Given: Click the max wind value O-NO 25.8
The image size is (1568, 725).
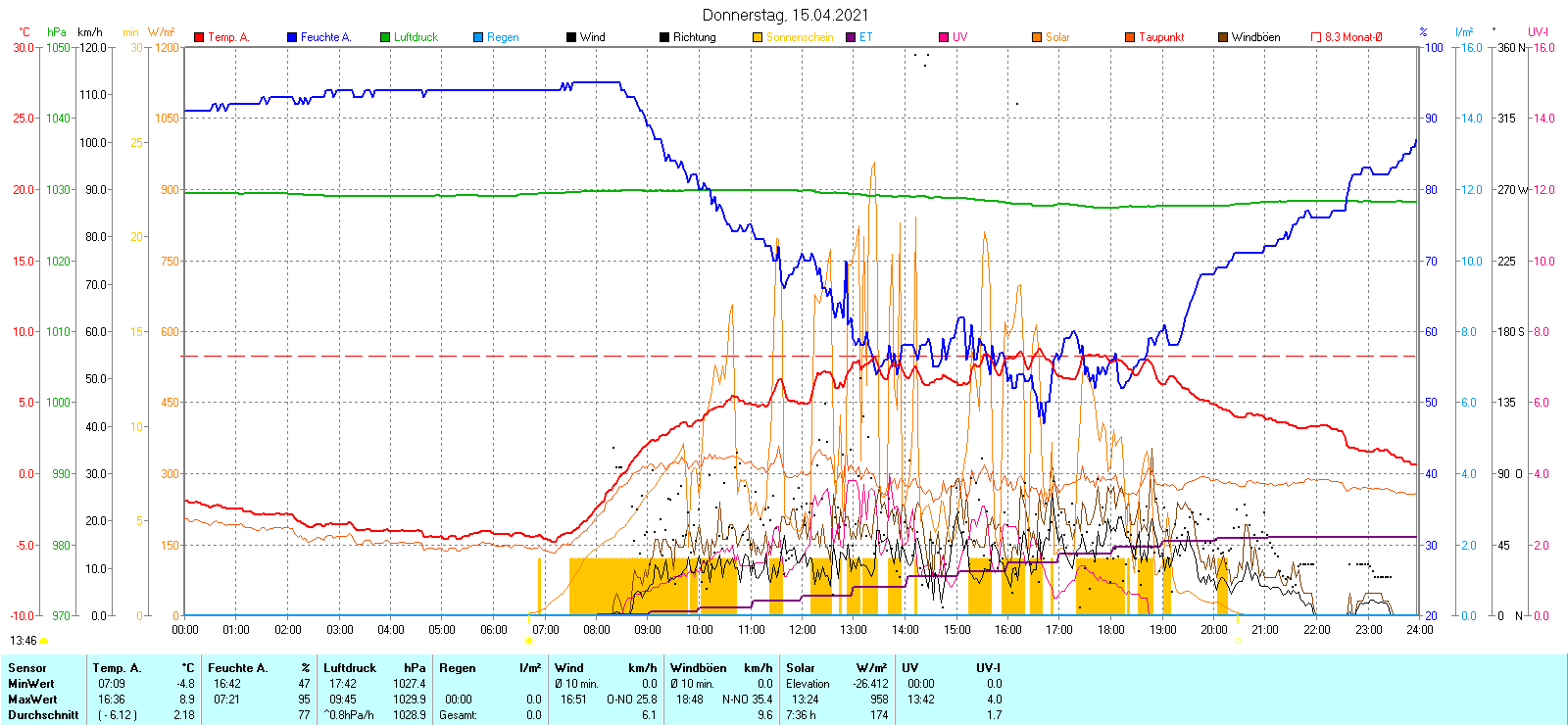Looking at the screenshot, I should point(632,700).
